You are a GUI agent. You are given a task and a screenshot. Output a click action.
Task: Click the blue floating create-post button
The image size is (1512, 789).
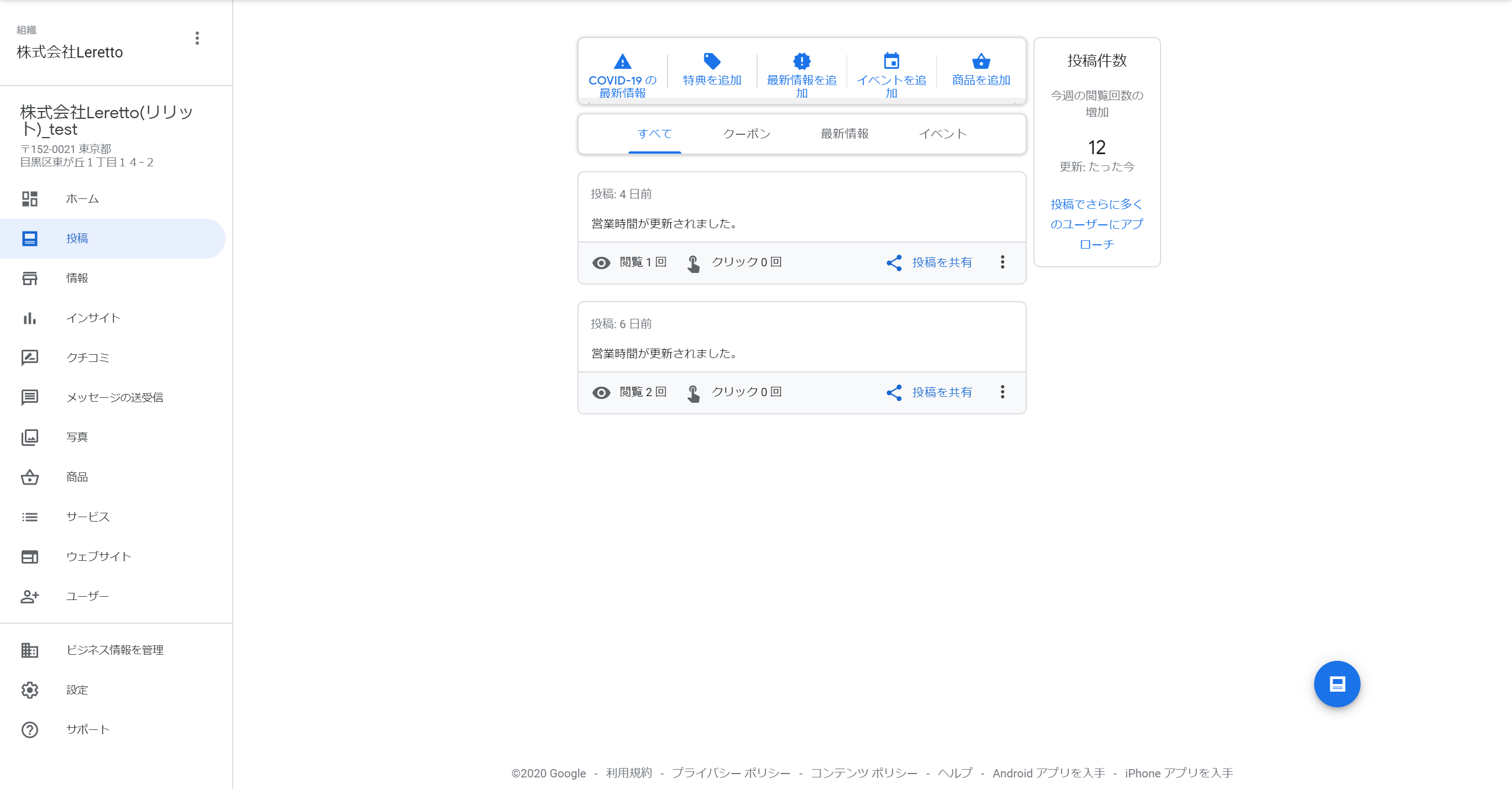[x=1337, y=684]
